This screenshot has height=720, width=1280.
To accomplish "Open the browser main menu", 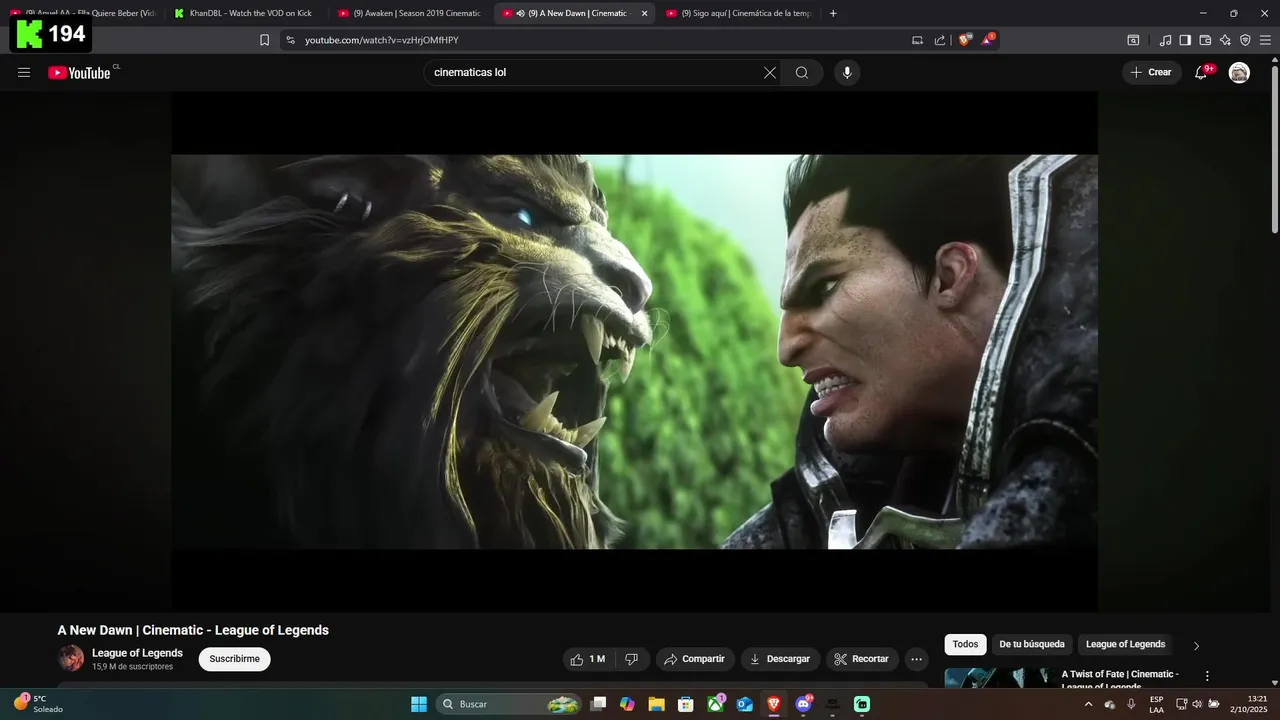I will [1265, 40].
